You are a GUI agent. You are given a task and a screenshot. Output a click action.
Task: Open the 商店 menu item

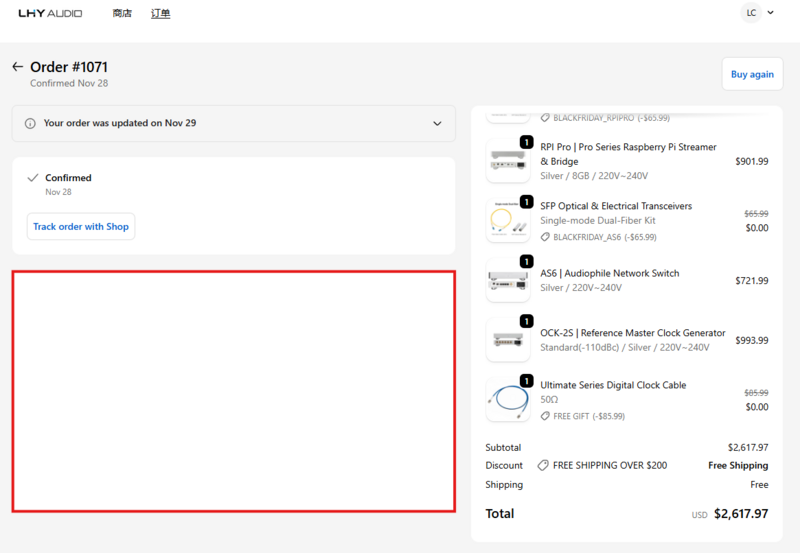click(122, 14)
